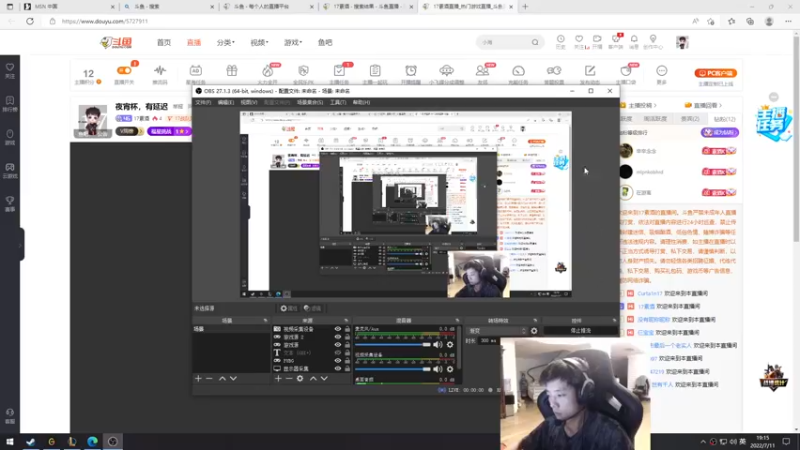Adjust the 麦克风/Aux volume slider
Screen dimensions: 800x450
393,345
